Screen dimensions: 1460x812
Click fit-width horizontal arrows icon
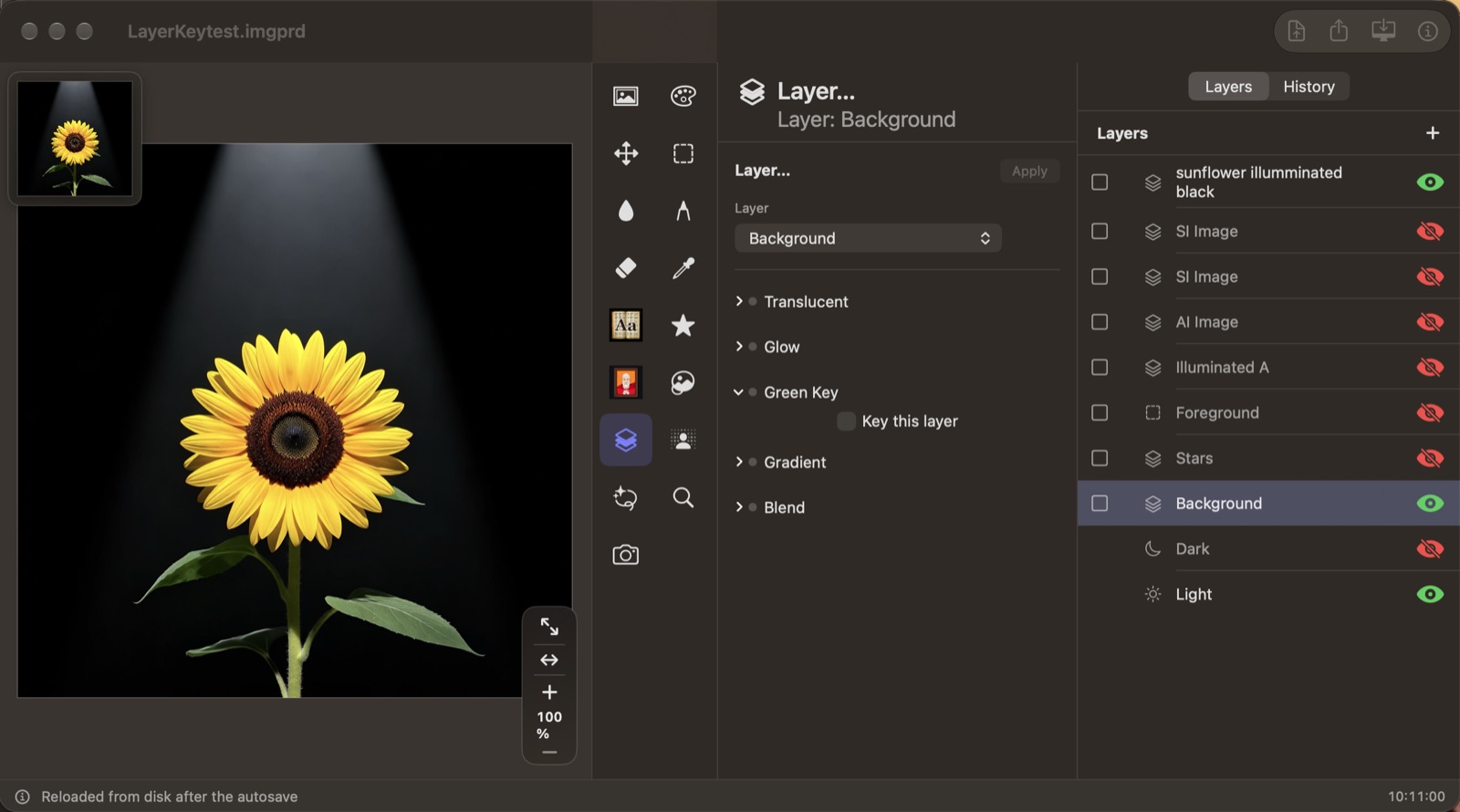tap(549, 660)
